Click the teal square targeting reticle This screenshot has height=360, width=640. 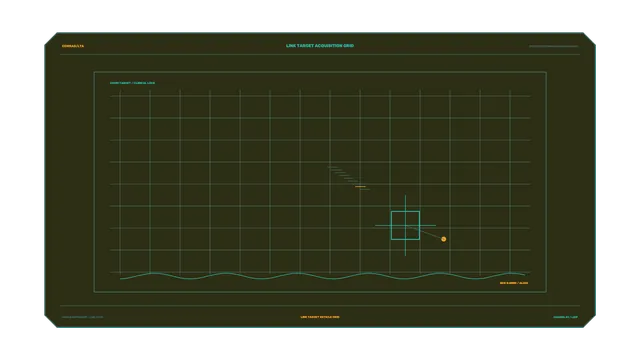405,225
